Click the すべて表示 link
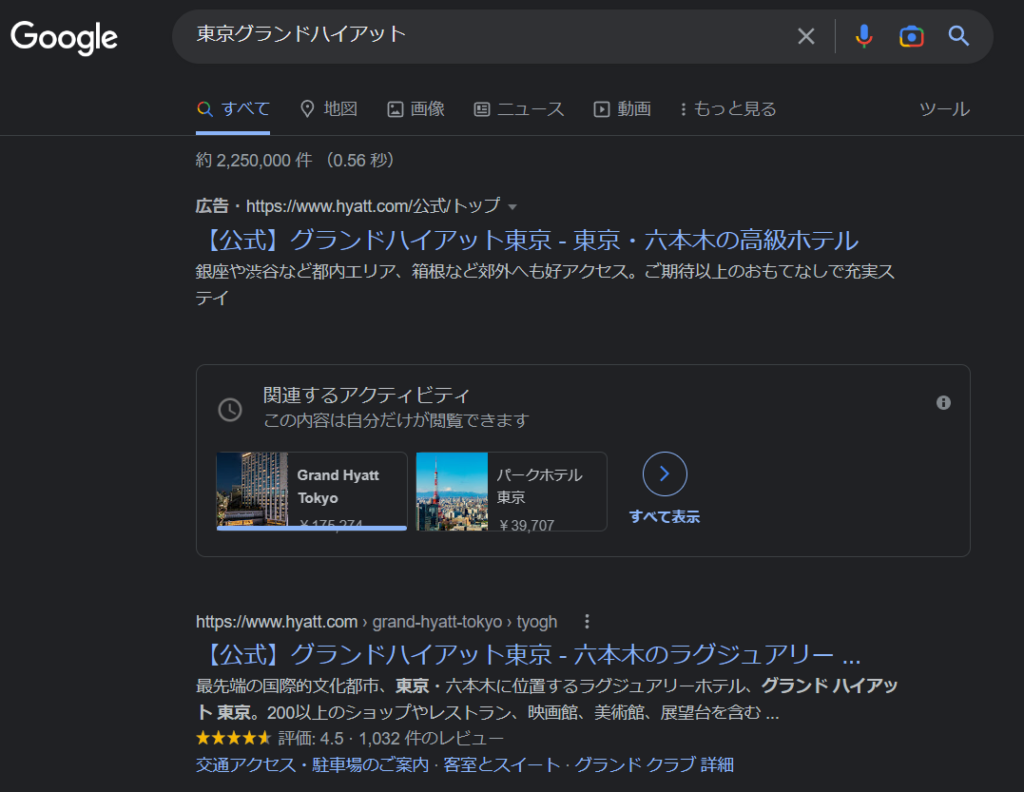The width and height of the screenshot is (1024, 792). (x=665, y=517)
